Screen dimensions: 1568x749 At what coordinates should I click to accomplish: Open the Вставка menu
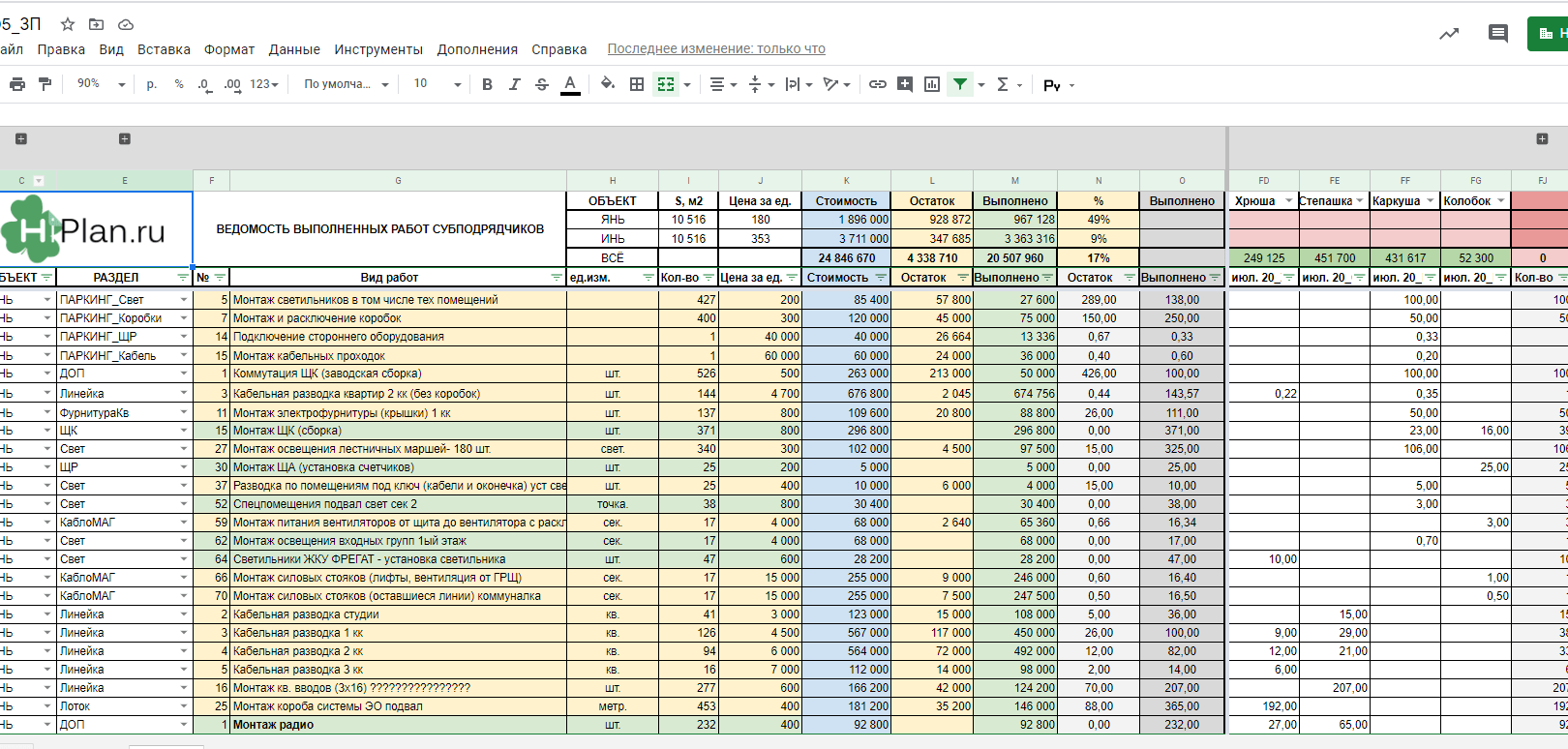pos(164,49)
